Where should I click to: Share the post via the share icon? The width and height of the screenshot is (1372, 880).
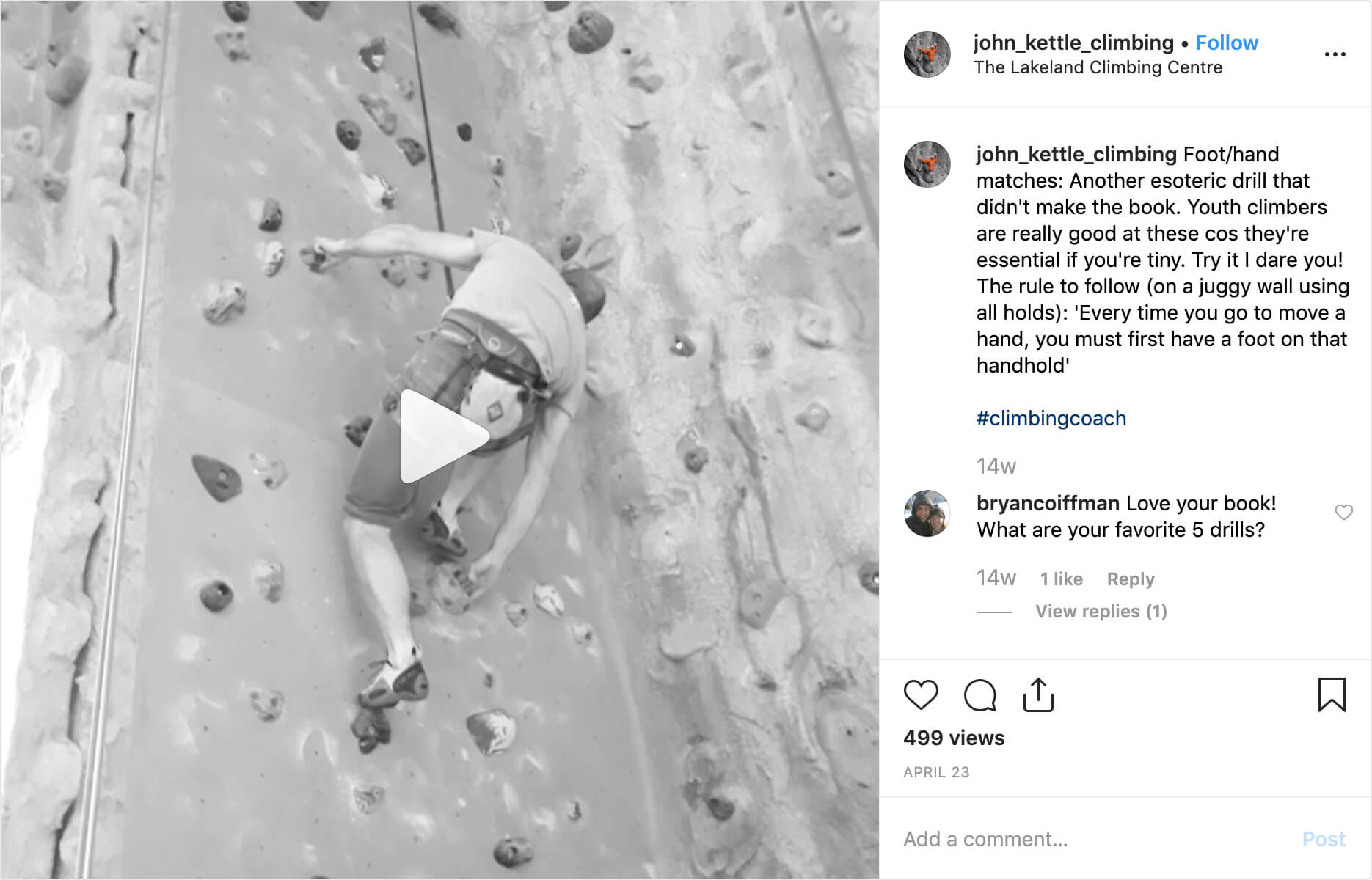click(x=1038, y=694)
